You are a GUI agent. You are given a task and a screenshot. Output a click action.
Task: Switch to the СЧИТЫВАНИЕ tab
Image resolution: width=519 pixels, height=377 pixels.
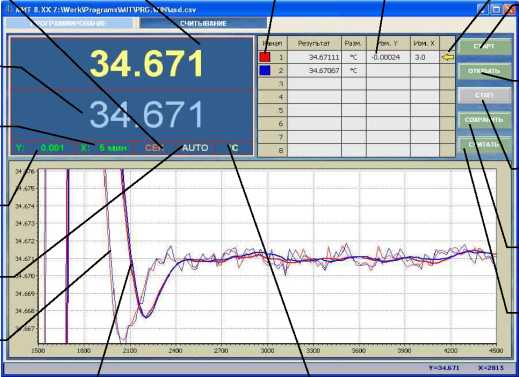(203, 23)
